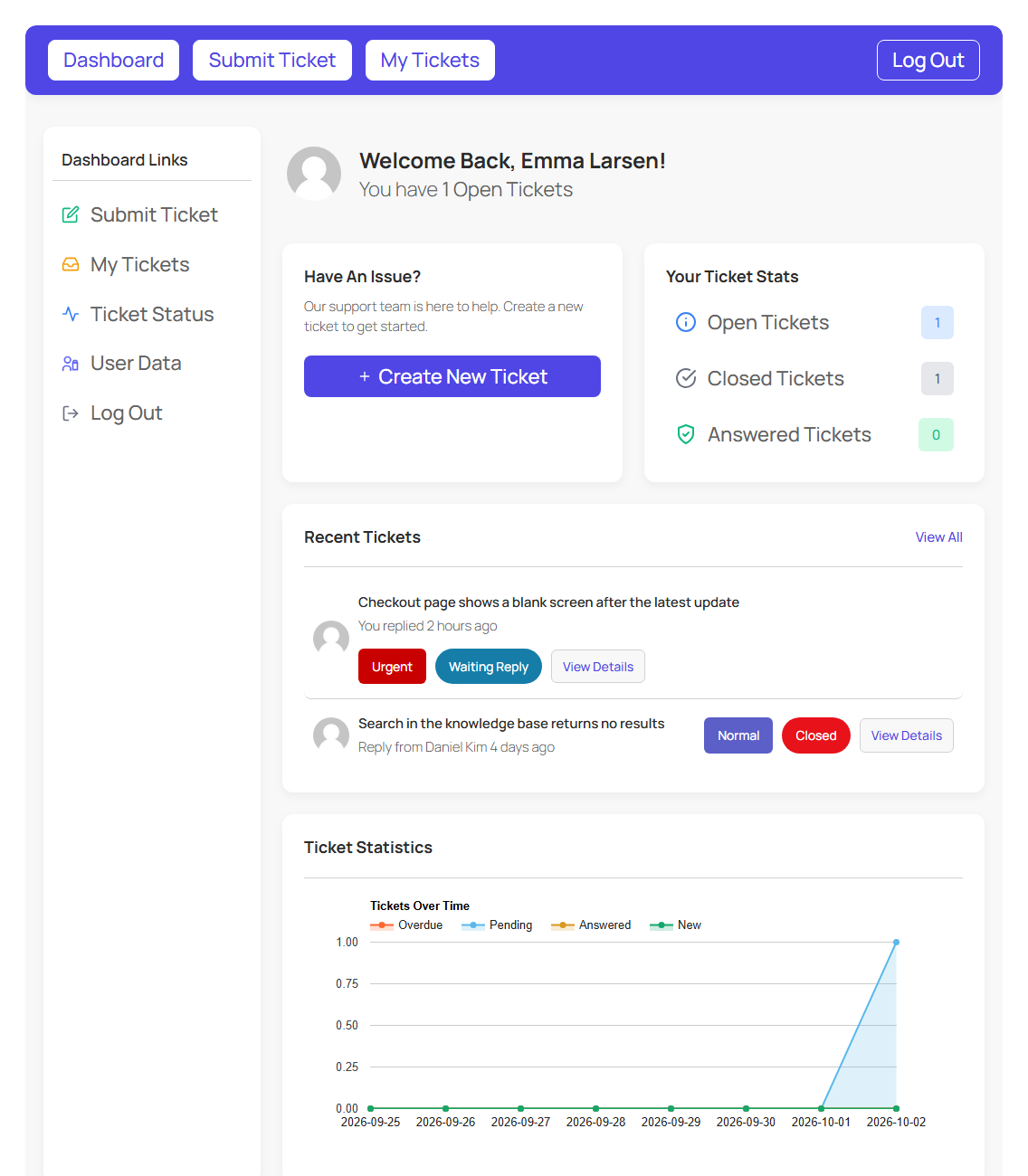Viewport: 1028px width, 1176px height.
Task: Click the Normal priority badge
Action: 738,735
